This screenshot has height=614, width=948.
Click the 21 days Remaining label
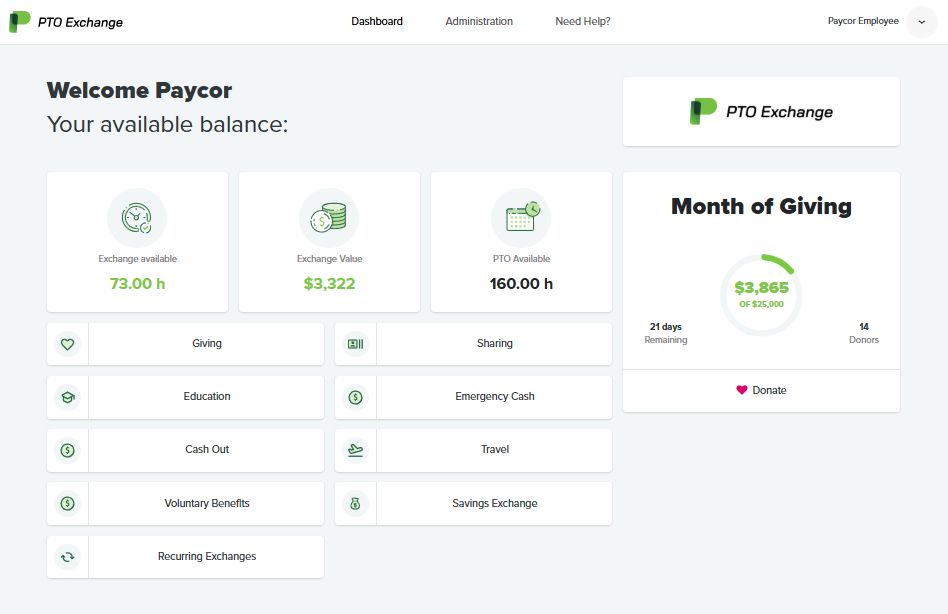coord(666,333)
